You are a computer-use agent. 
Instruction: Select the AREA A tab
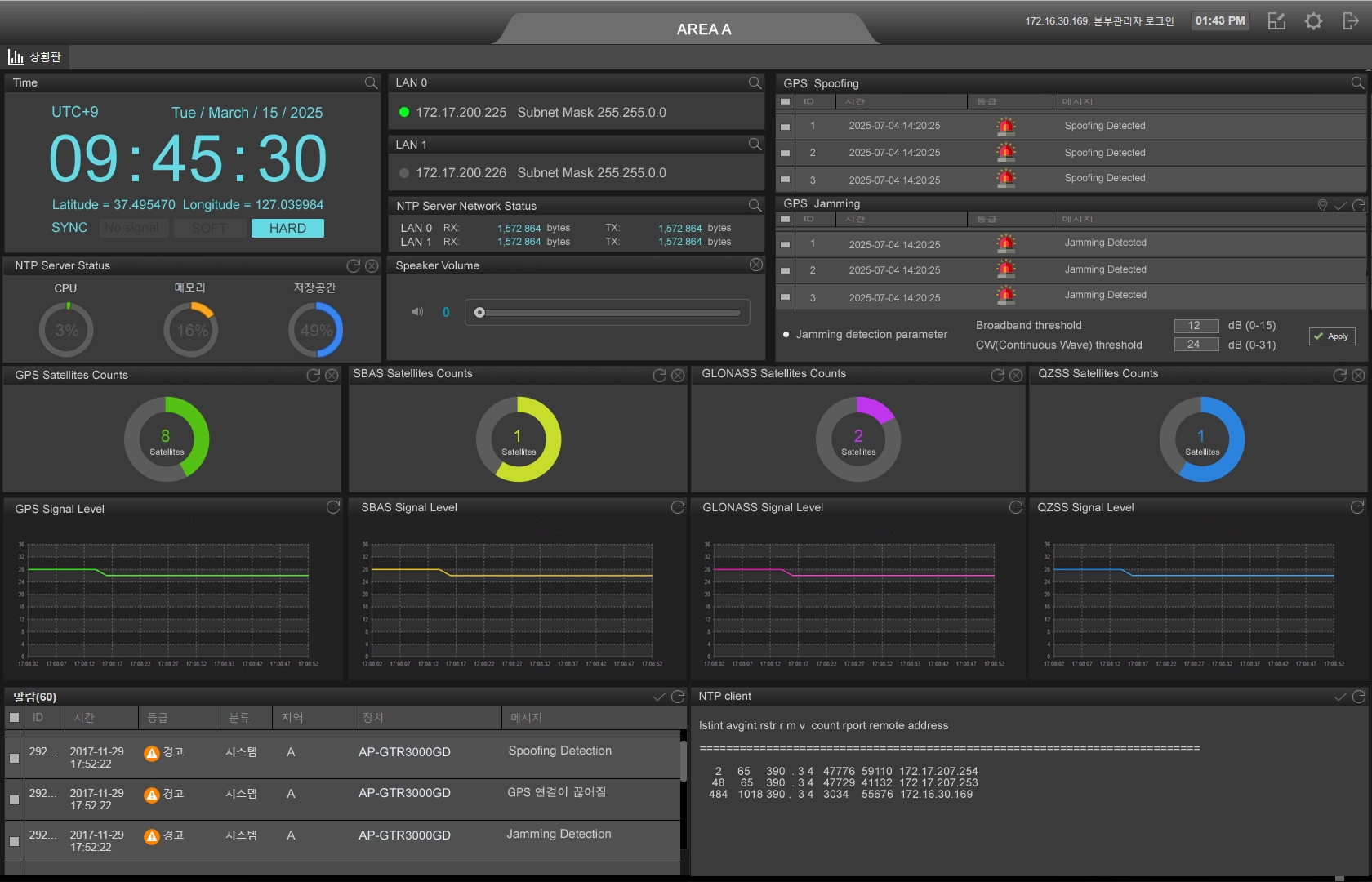coord(703,29)
